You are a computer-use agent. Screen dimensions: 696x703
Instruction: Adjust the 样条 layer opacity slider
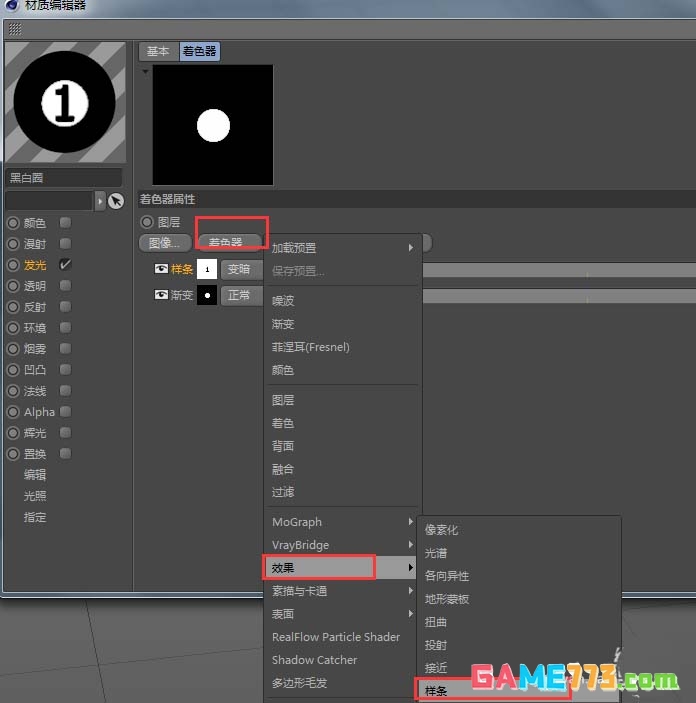(x=559, y=270)
